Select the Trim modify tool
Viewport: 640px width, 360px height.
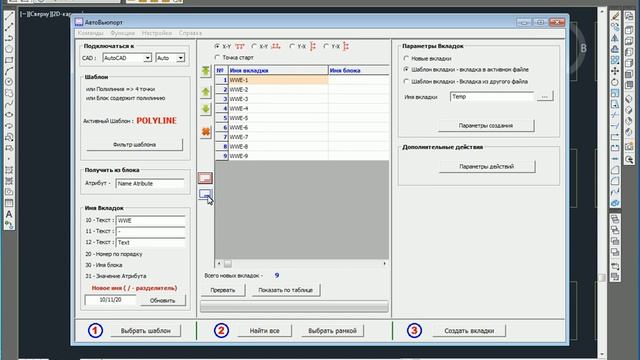(615, 115)
